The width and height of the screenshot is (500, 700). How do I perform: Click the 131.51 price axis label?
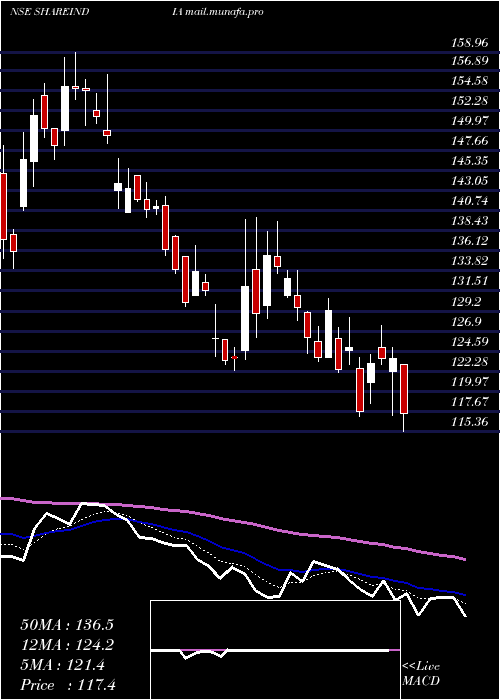pos(470,281)
